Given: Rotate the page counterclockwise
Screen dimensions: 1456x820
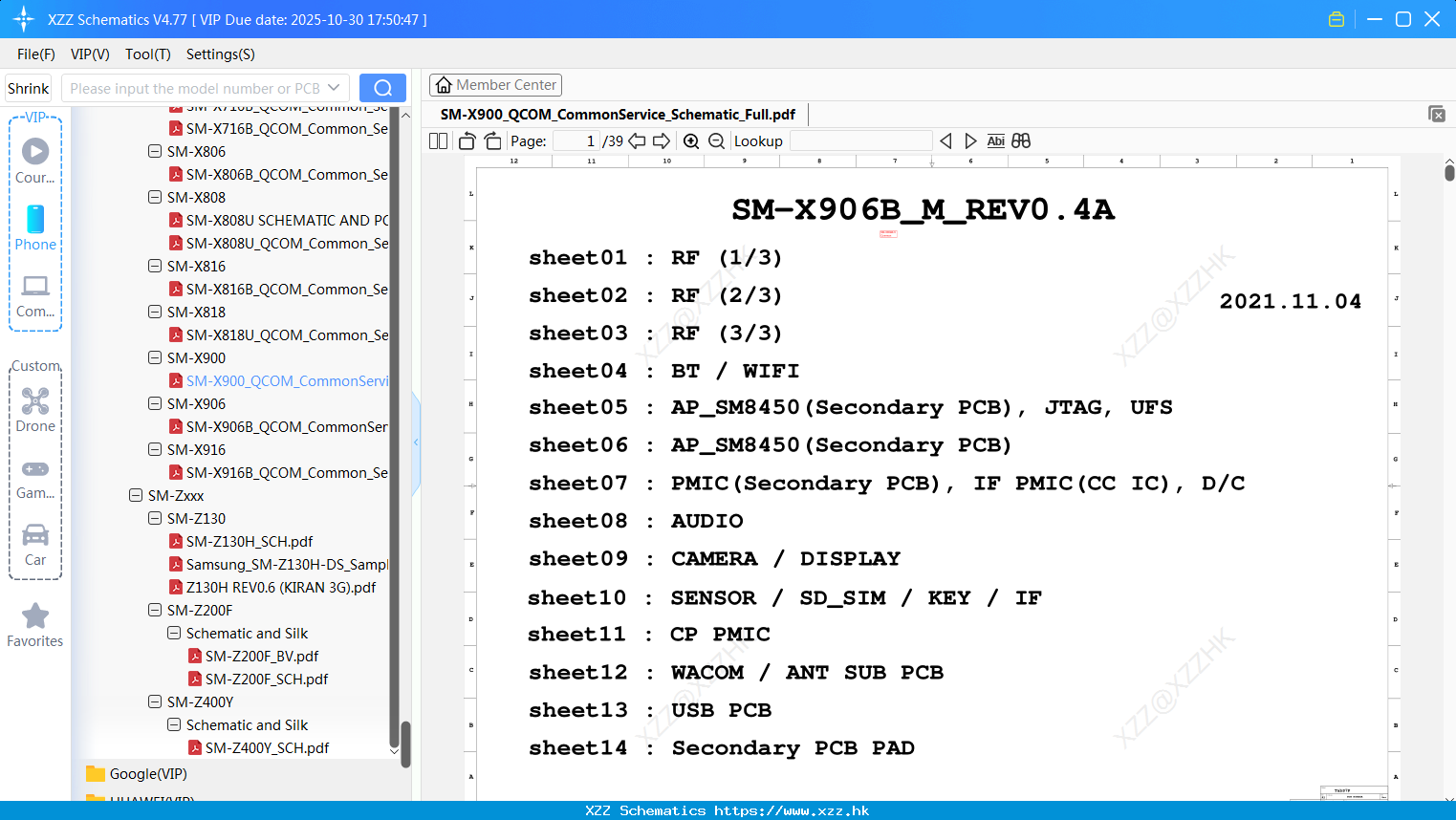Looking at the screenshot, I should click(x=467, y=141).
